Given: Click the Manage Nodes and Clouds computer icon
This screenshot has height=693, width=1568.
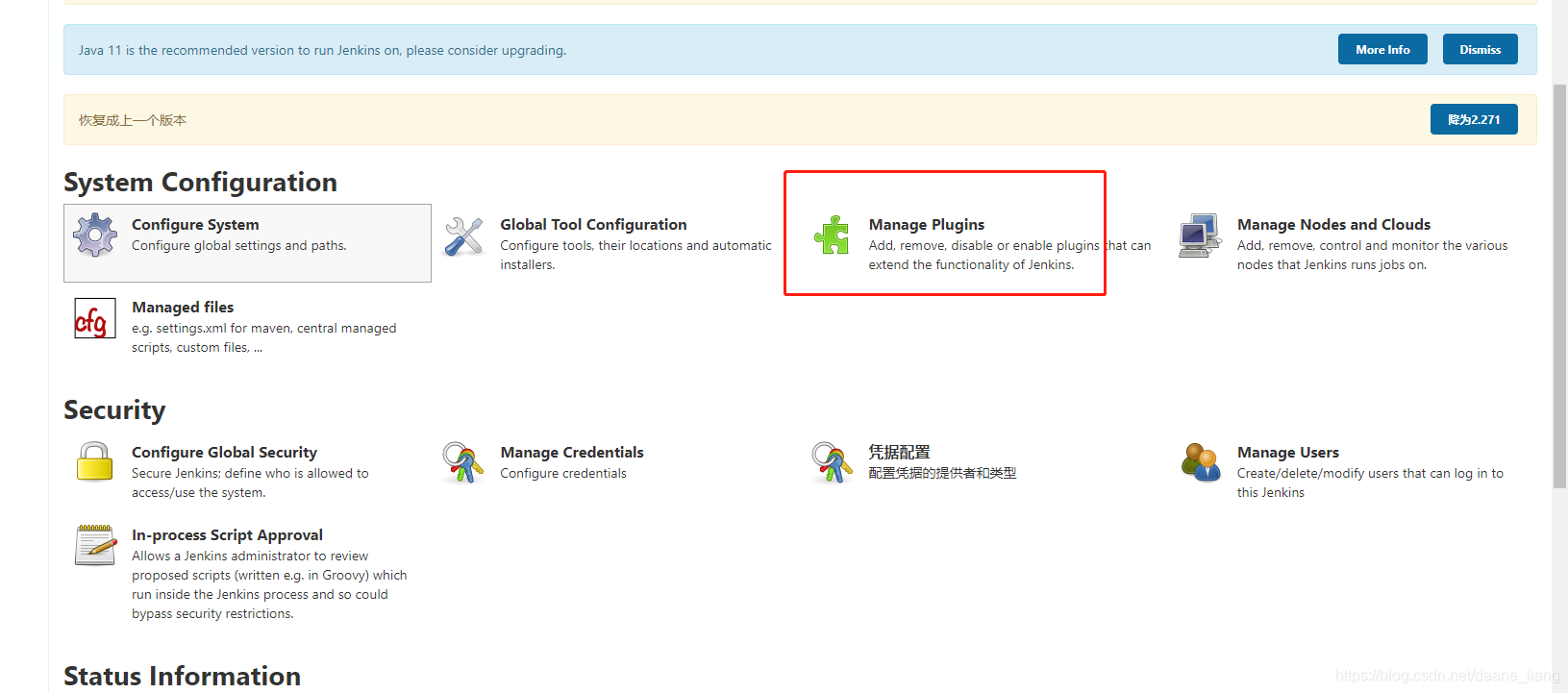Looking at the screenshot, I should click(x=1200, y=235).
